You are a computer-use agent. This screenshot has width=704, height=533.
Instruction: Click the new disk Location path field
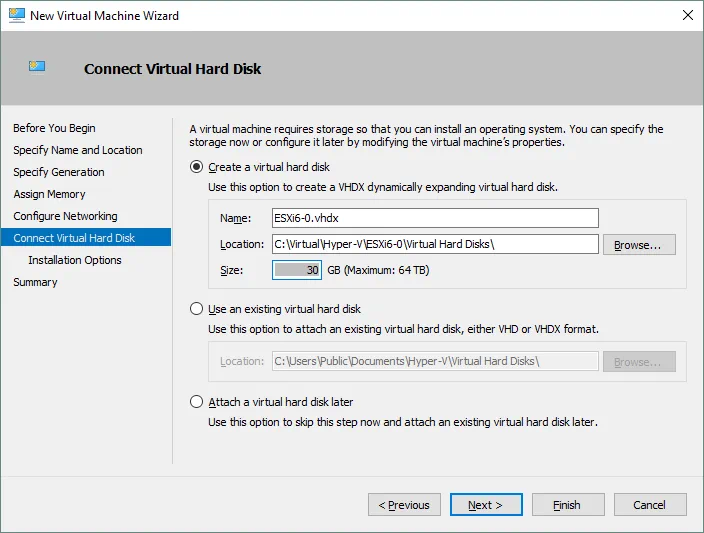point(434,244)
